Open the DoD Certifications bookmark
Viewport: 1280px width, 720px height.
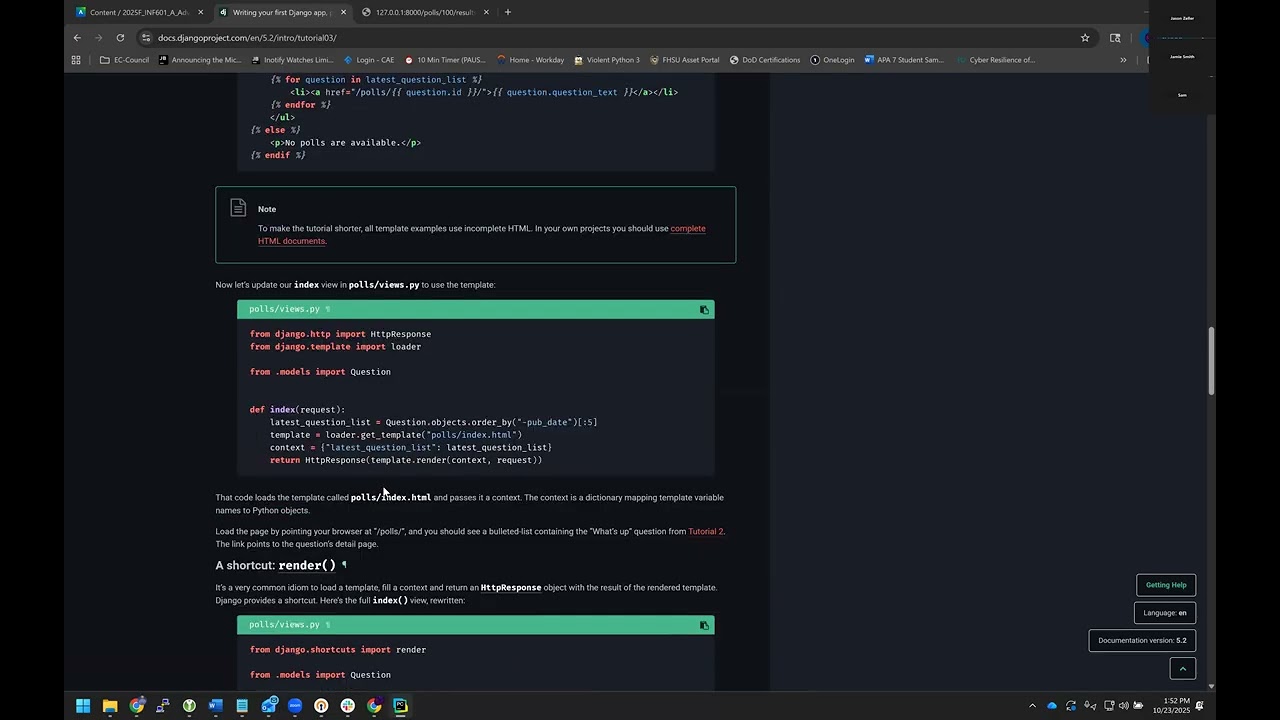[765, 60]
